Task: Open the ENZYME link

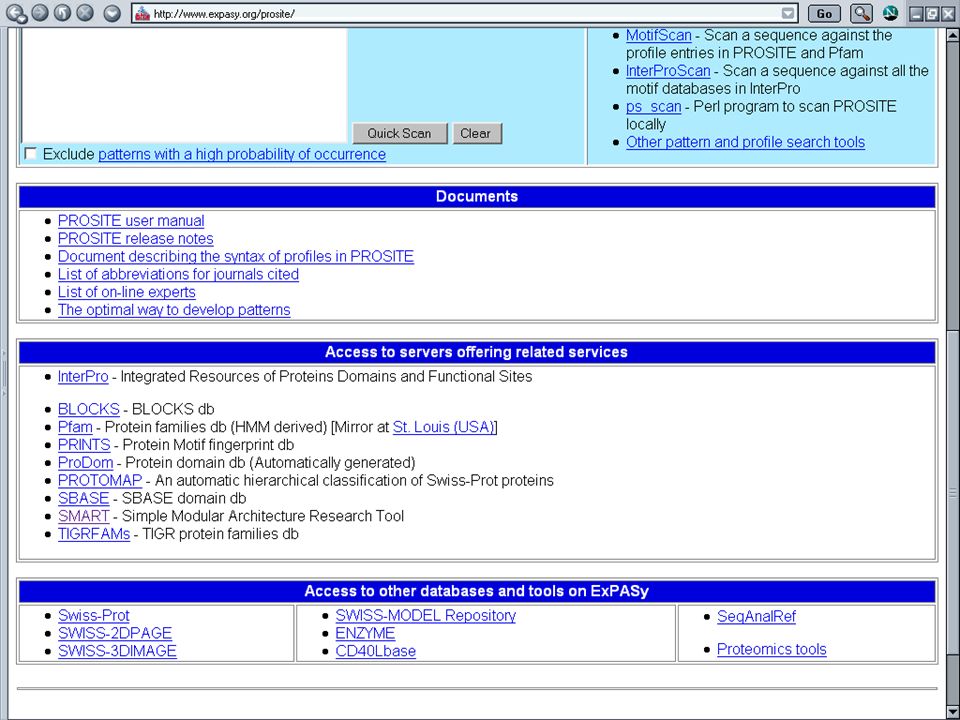Action: pyautogui.click(x=365, y=633)
